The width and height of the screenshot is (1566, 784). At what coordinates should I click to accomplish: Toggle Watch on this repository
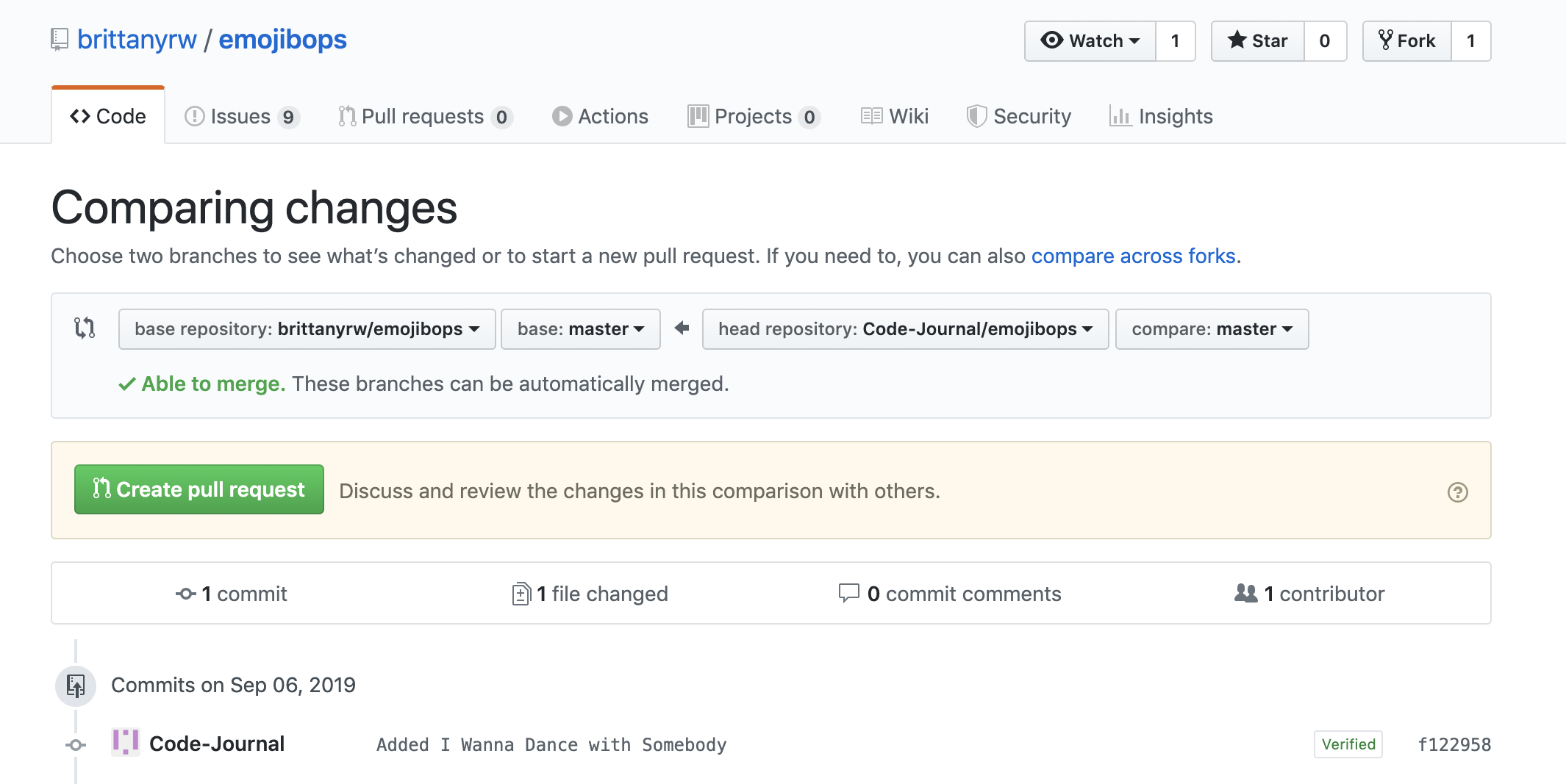(x=1090, y=41)
